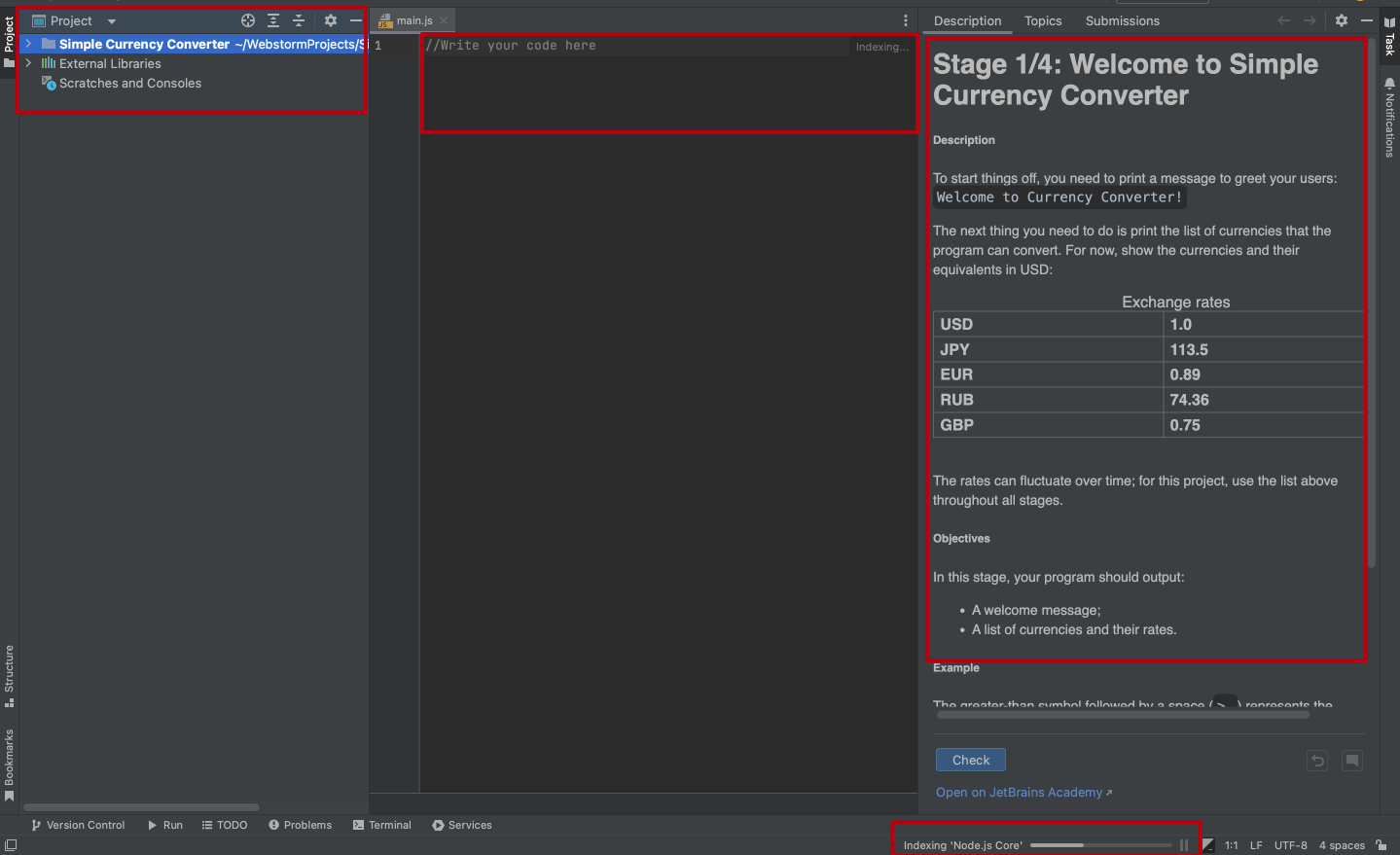Open the Project view dropdown
Viewport: 1400px width, 855px height.
click(x=112, y=21)
